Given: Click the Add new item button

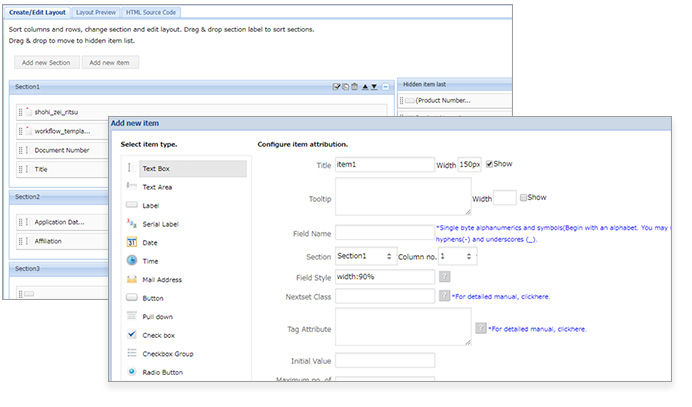Looking at the screenshot, I should (x=109, y=63).
